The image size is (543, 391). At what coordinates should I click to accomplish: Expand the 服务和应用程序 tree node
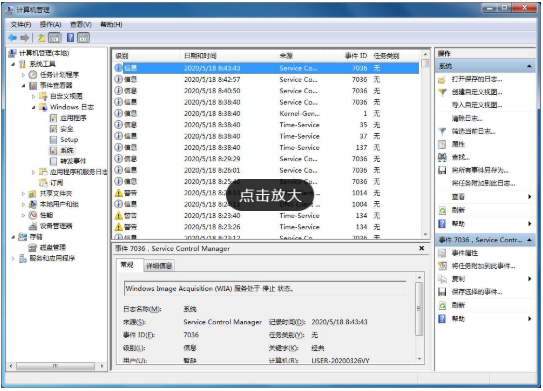coord(13,258)
